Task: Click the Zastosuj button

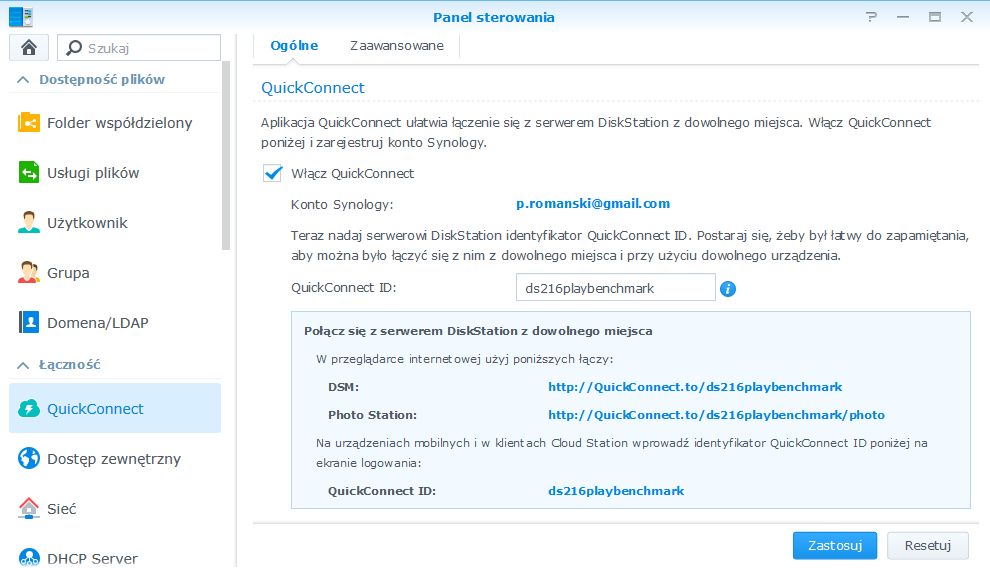Action: (835, 545)
